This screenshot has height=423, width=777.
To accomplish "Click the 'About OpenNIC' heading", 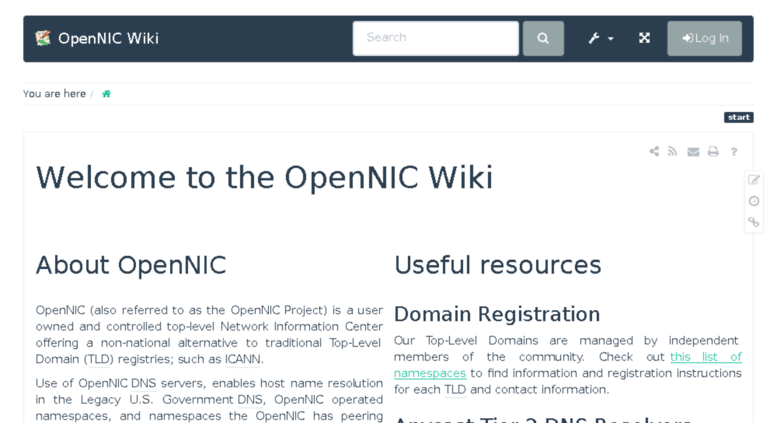I will pos(131,265).
